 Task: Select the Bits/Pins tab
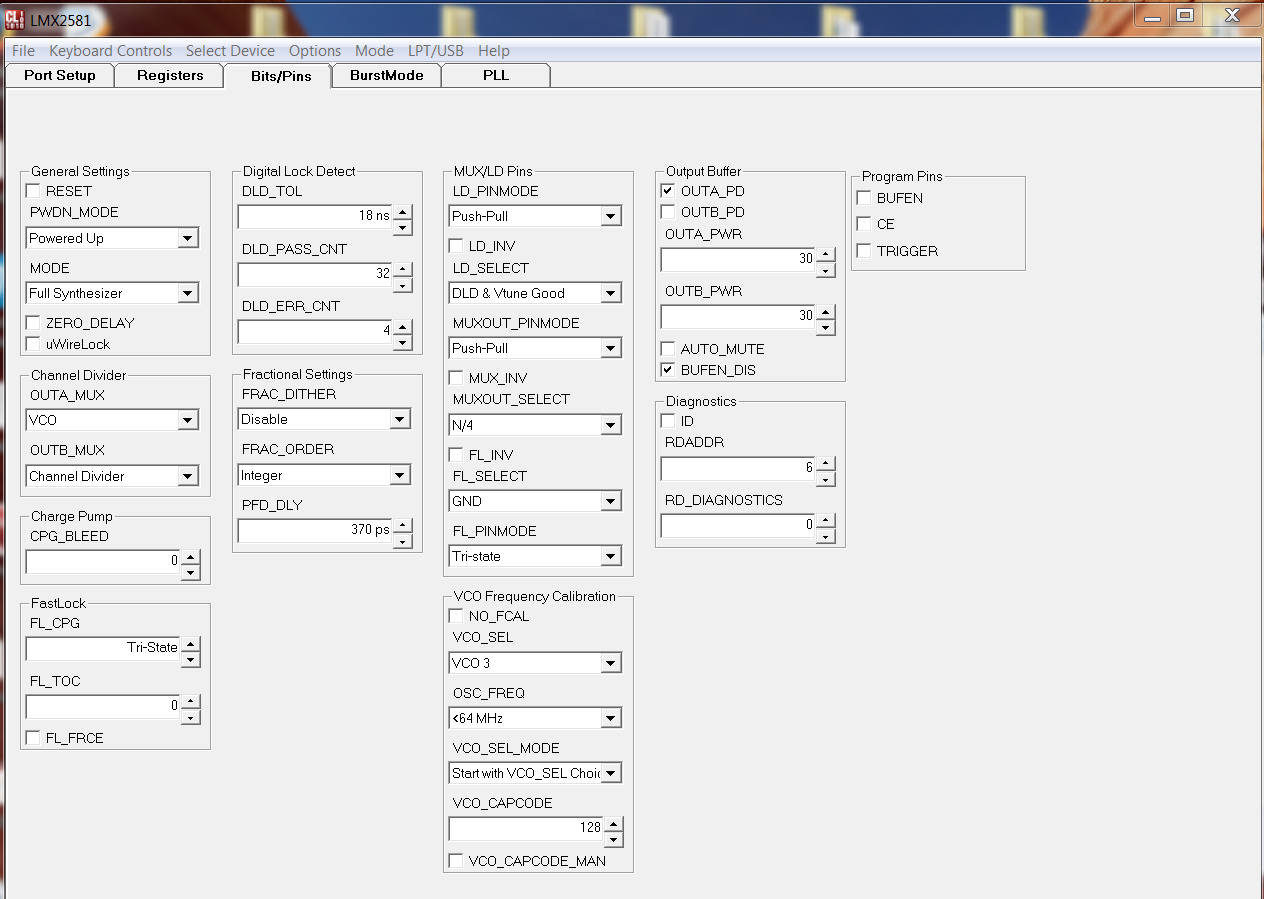tap(277, 76)
